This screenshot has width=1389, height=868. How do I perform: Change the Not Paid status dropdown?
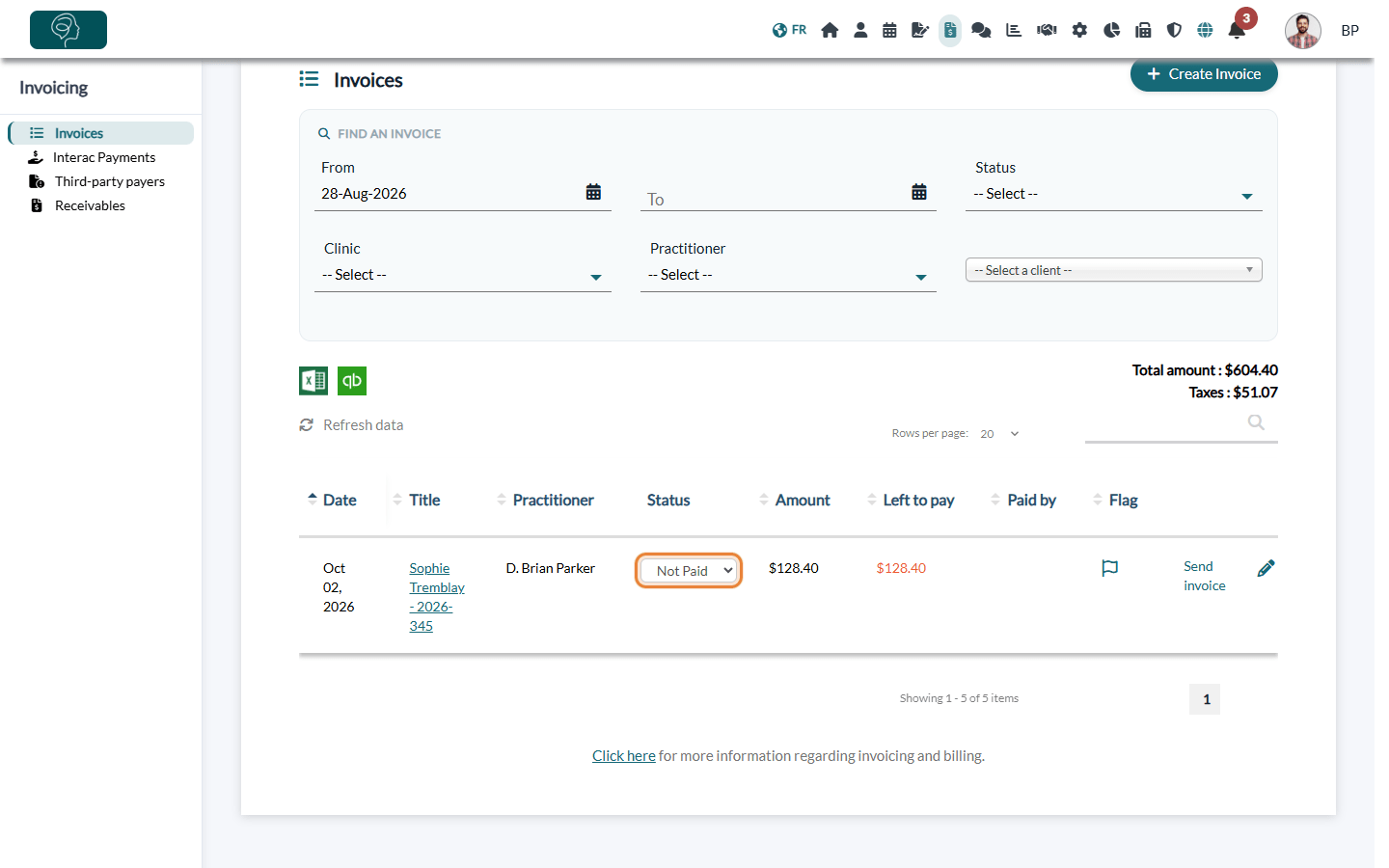pyautogui.click(x=689, y=571)
